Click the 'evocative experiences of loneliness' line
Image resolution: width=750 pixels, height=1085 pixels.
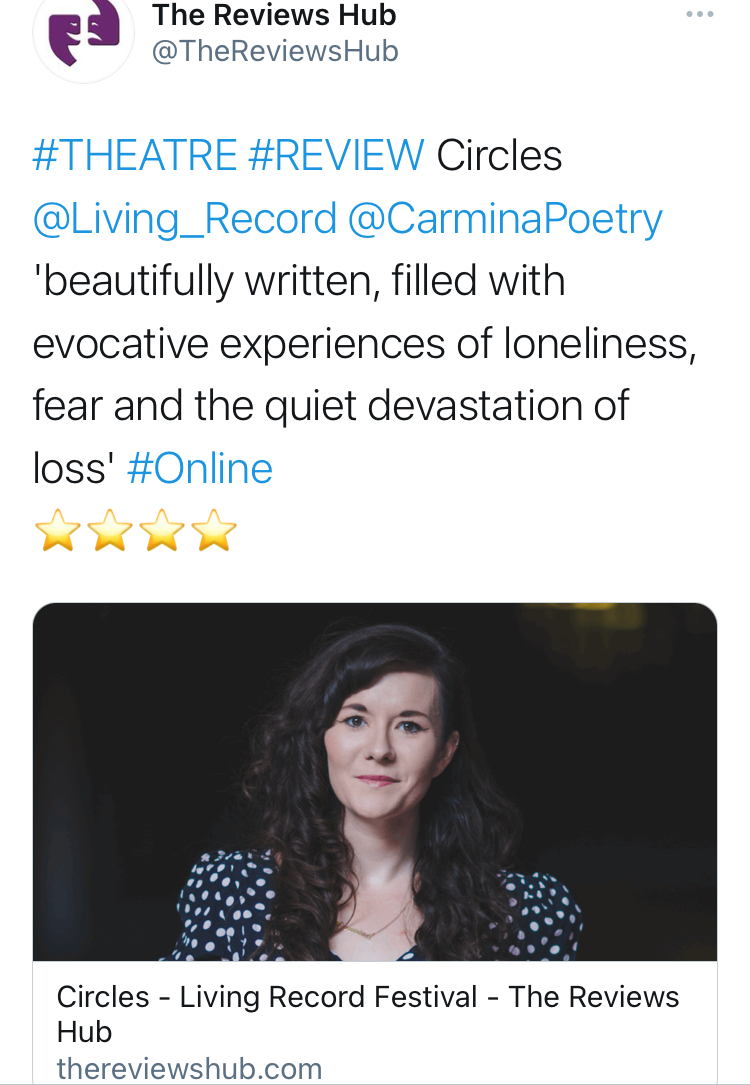(364, 344)
